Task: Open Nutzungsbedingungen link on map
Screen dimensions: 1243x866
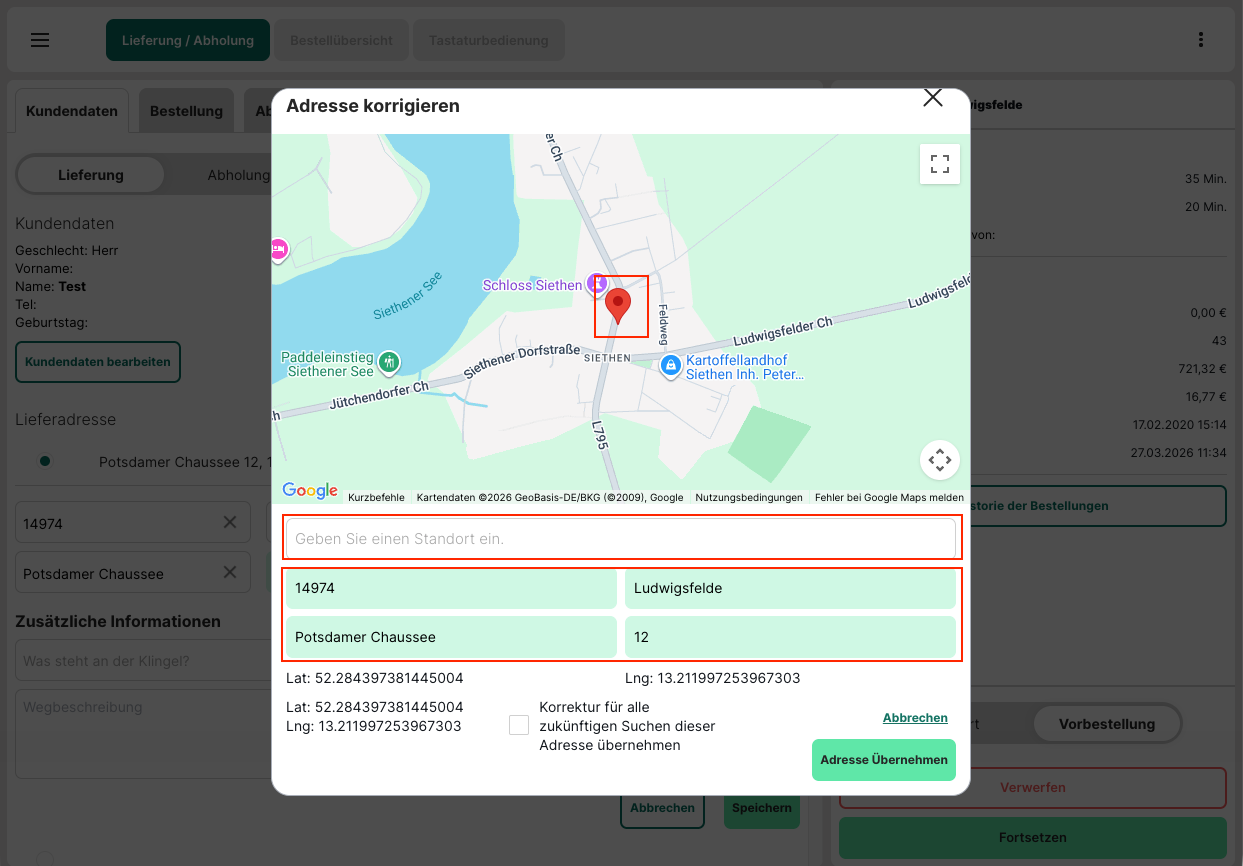Action: click(x=749, y=497)
